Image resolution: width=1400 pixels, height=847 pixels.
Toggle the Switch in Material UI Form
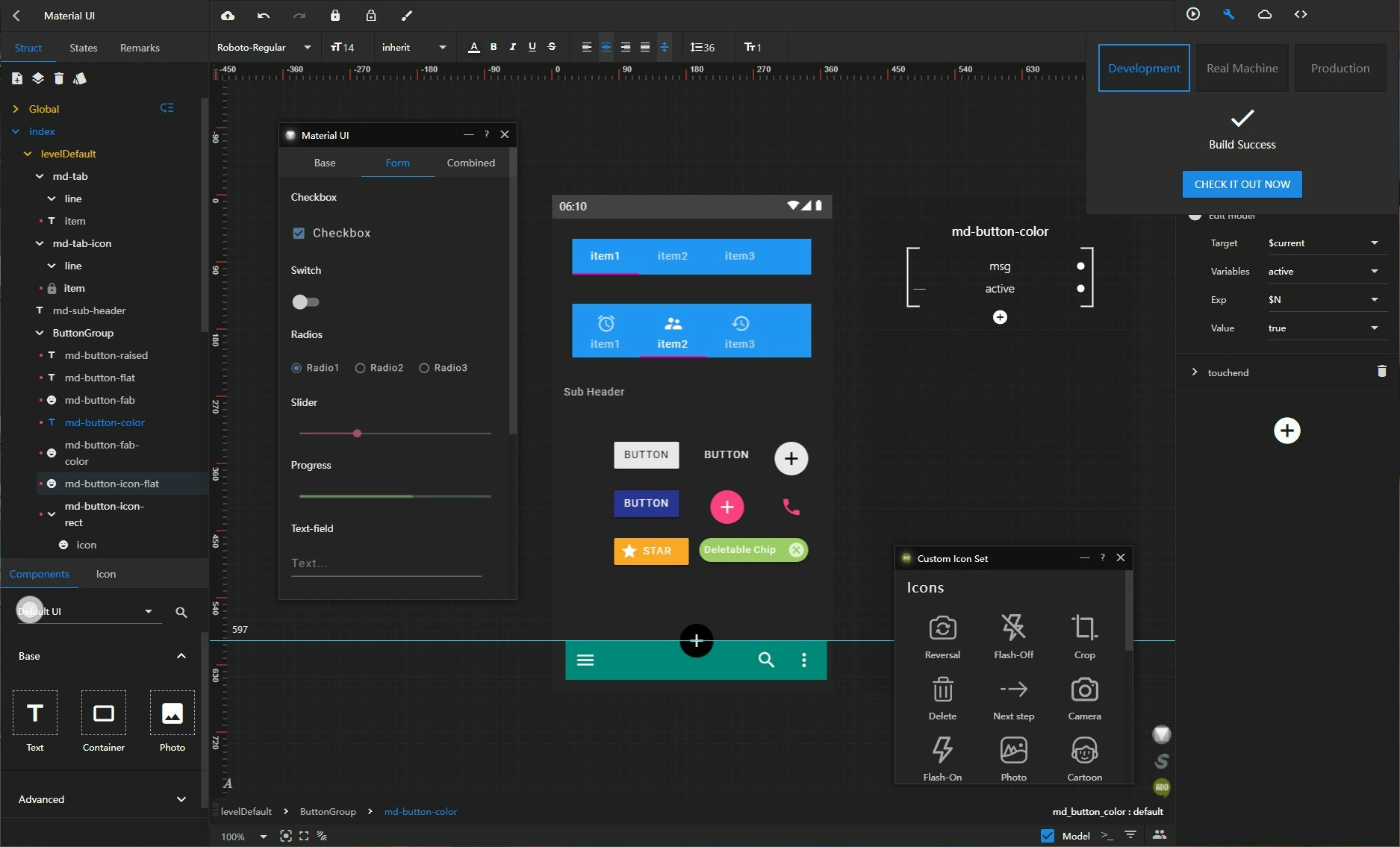[305, 302]
